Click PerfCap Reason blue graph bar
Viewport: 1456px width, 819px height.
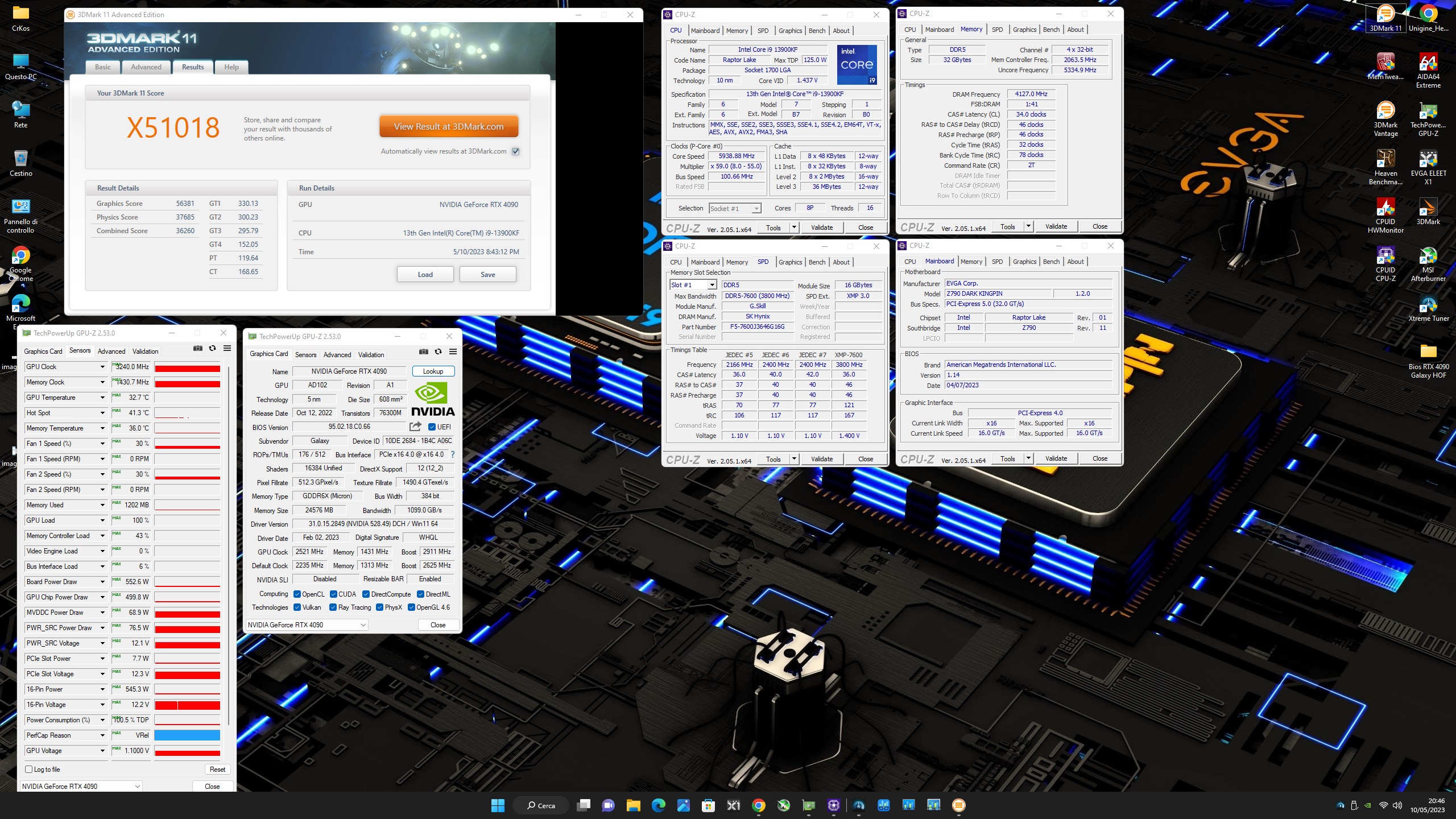pos(187,735)
